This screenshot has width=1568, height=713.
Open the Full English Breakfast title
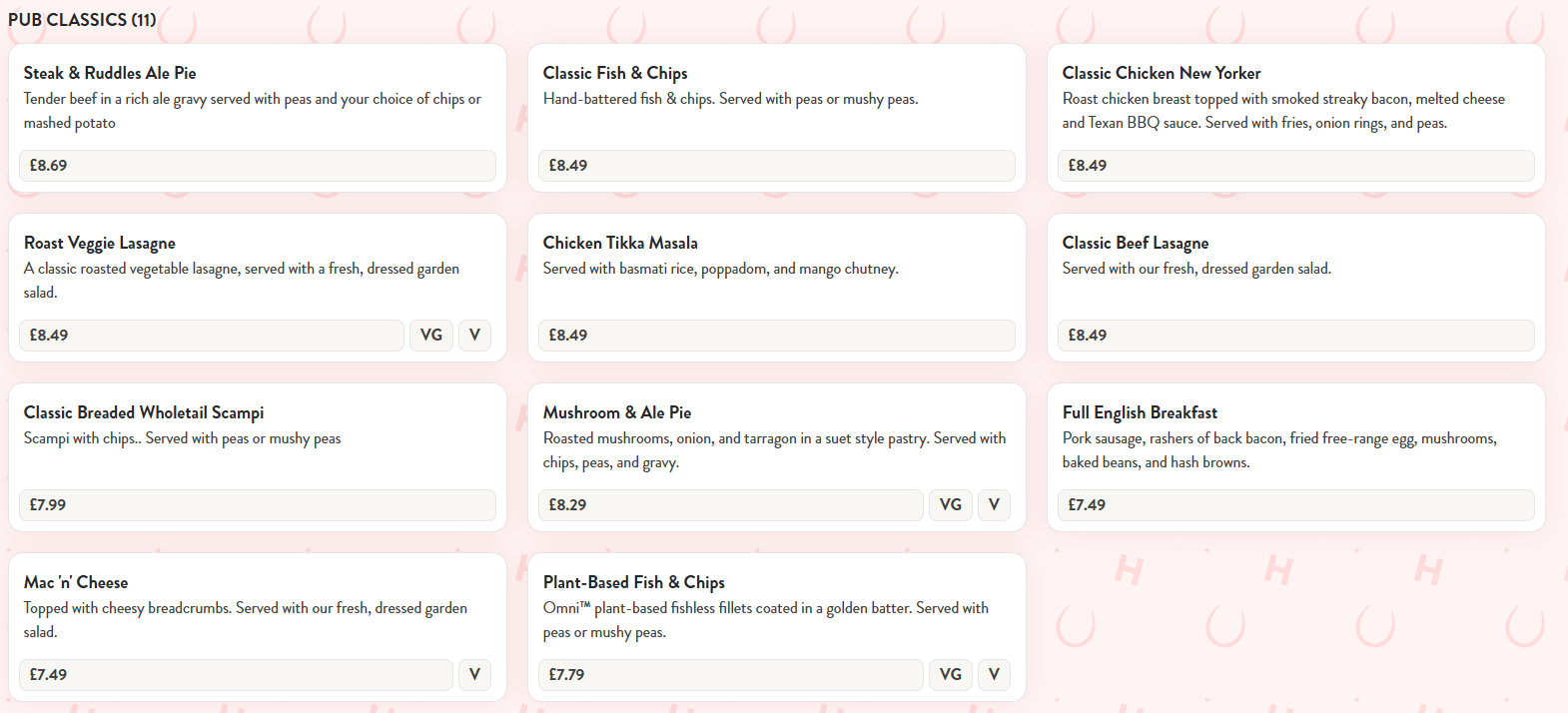tap(1140, 412)
